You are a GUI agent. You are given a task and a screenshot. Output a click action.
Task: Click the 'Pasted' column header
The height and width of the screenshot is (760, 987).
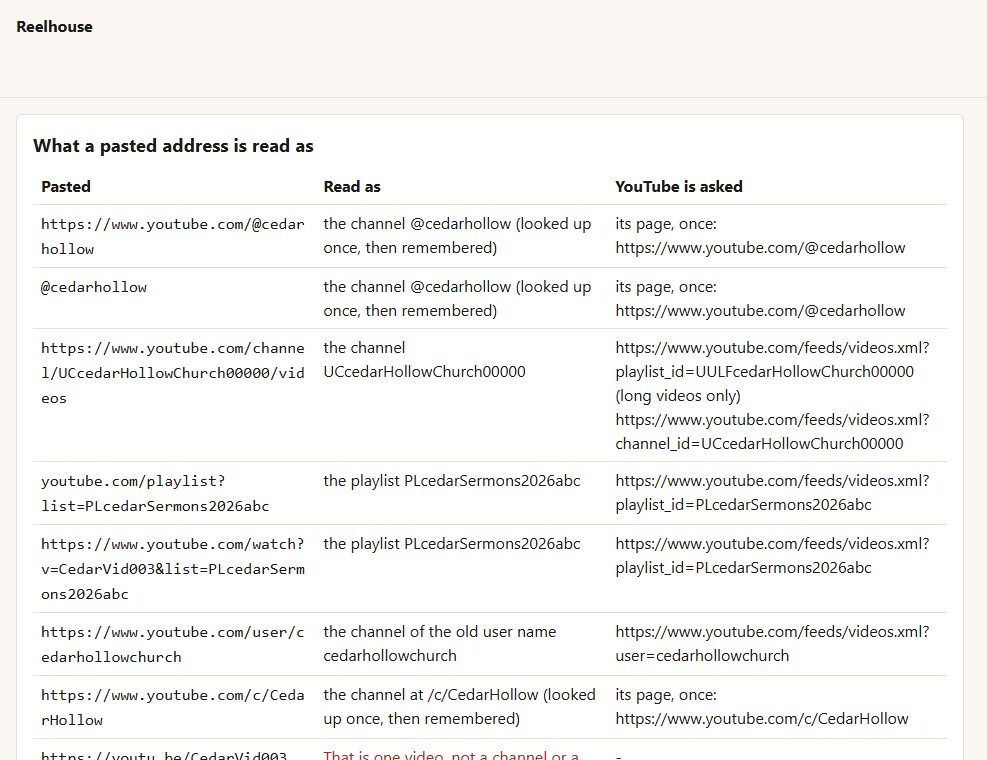pyautogui.click(x=66, y=186)
